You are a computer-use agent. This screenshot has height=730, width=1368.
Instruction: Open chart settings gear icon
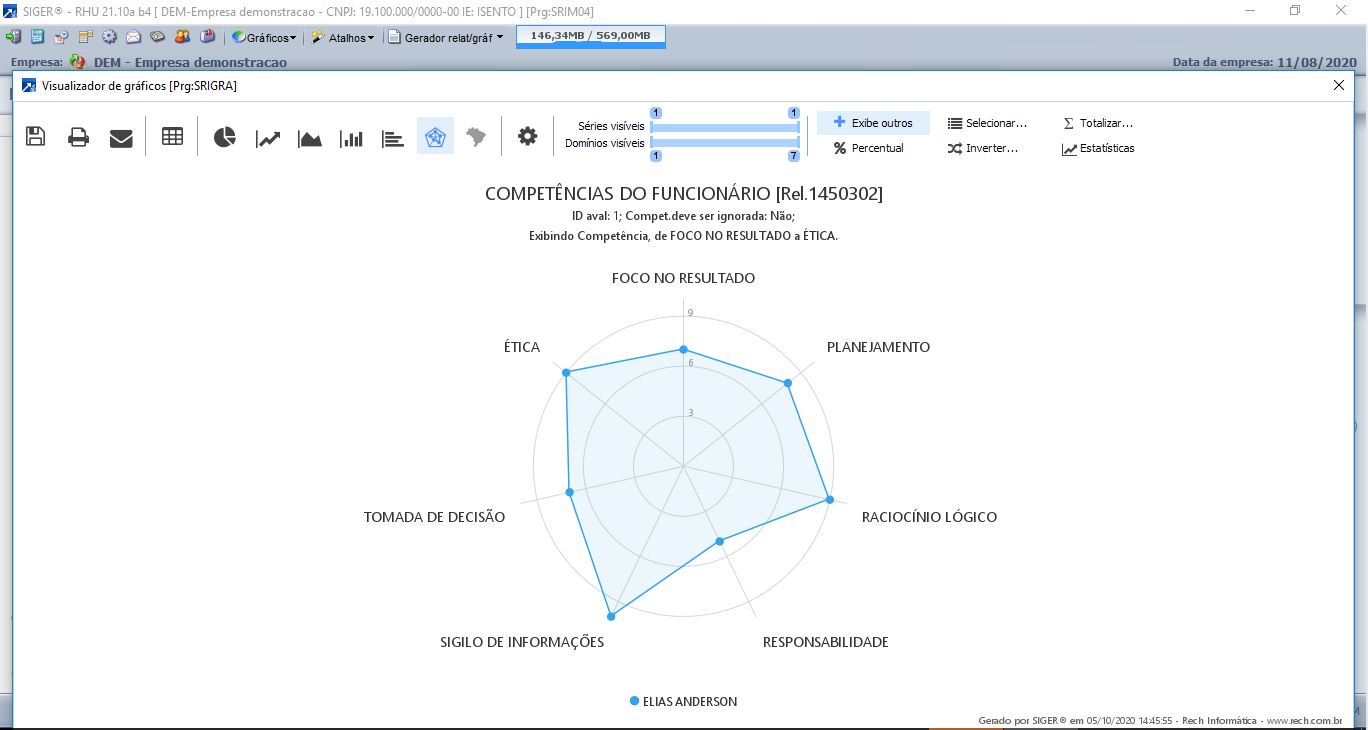tap(527, 137)
